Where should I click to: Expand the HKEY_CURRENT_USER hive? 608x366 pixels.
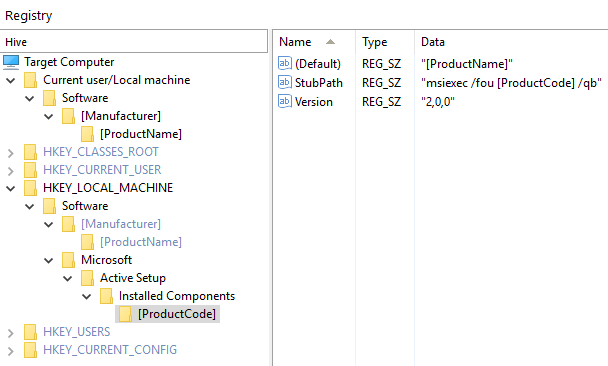11,171
